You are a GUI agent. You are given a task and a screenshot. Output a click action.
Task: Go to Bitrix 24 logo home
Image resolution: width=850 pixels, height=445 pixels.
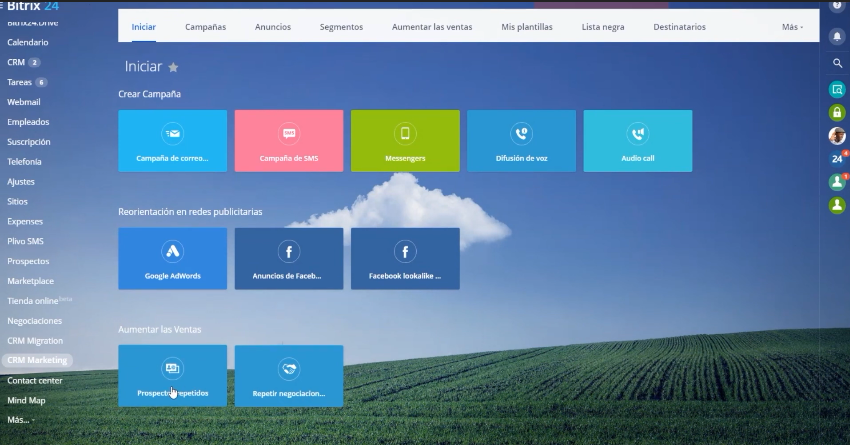tap(33, 6)
